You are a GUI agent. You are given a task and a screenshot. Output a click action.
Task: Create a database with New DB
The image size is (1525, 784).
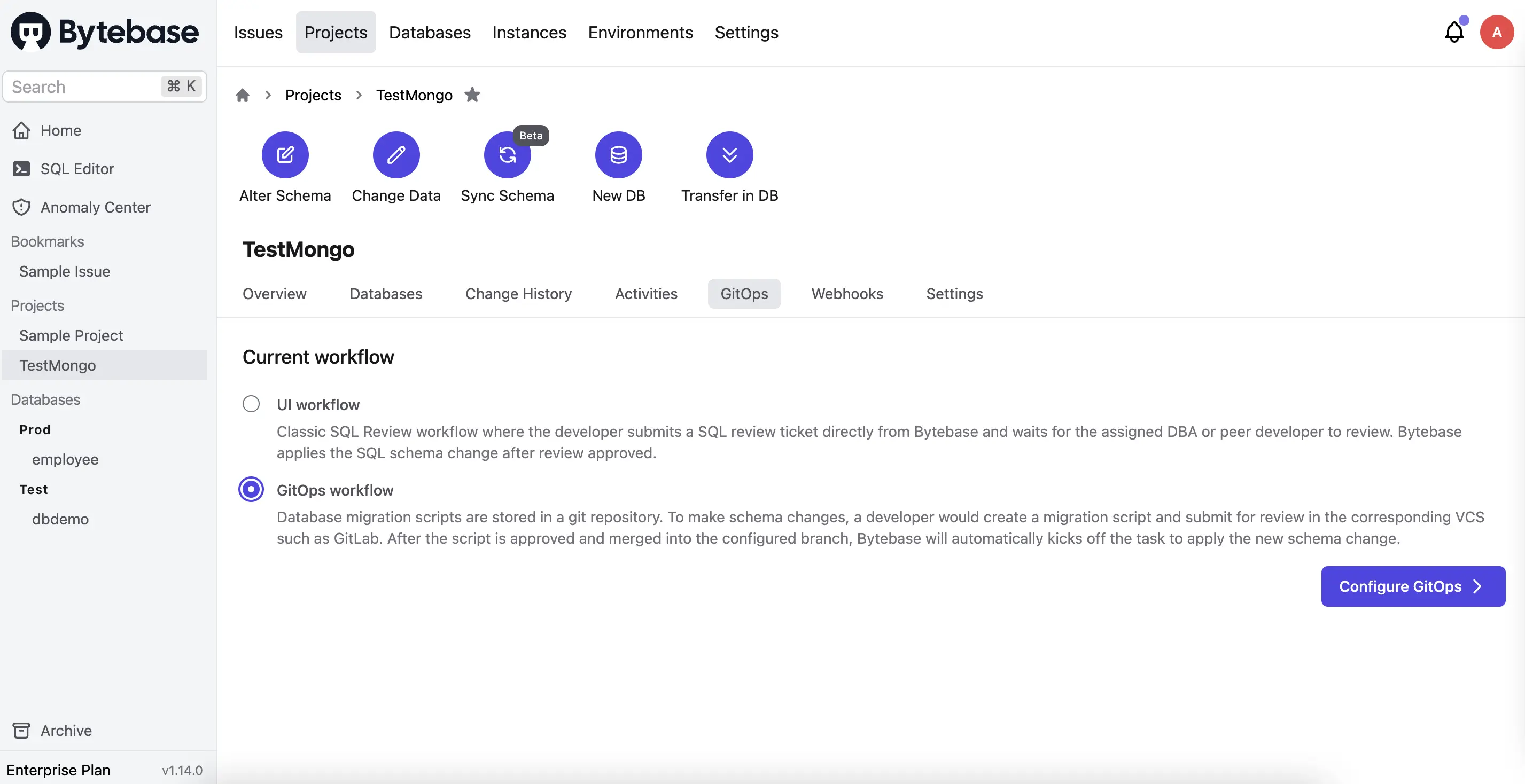(618, 155)
